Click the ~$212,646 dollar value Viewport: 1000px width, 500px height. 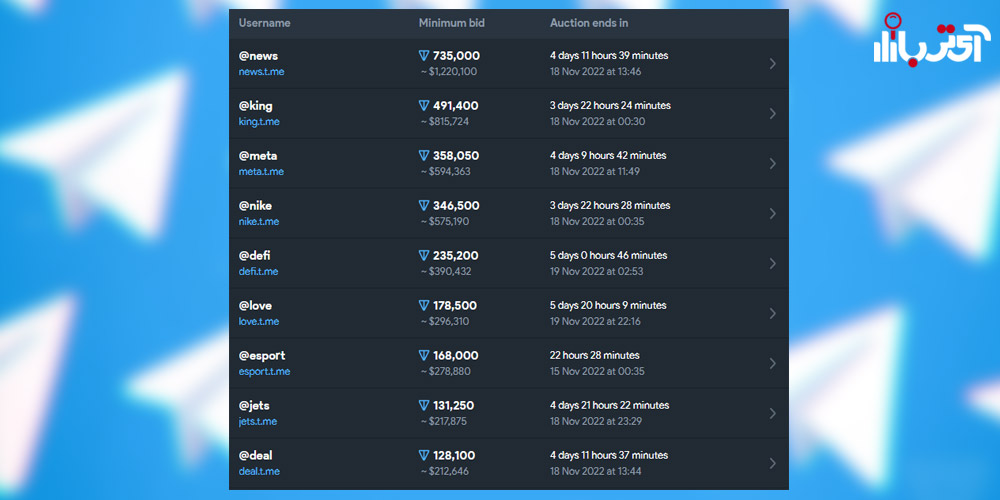pyautogui.click(x=445, y=471)
